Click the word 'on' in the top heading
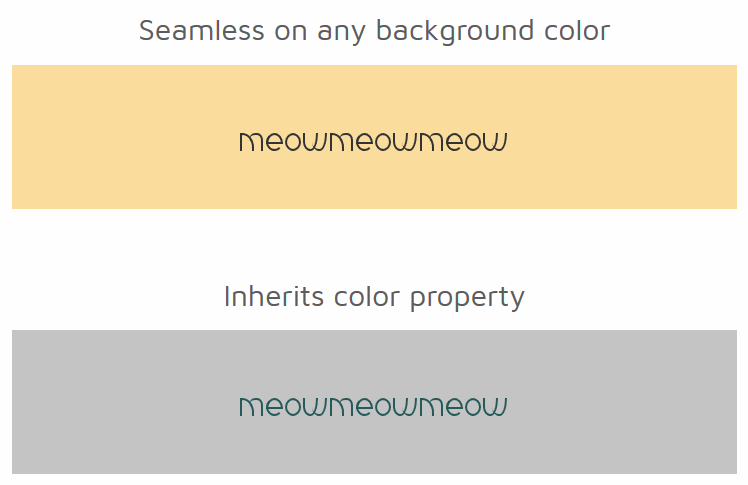The width and height of the screenshot is (748, 485). click(291, 32)
